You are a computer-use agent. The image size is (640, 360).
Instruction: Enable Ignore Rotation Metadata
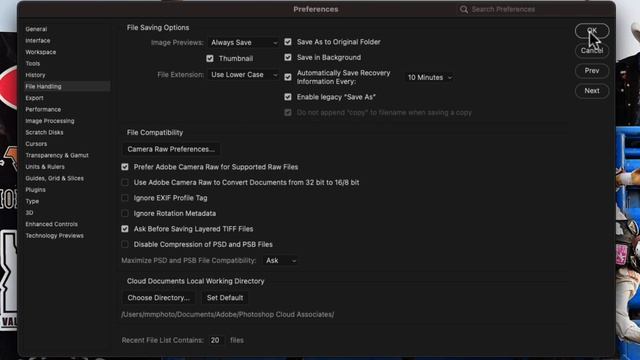pyautogui.click(x=125, y=213)
